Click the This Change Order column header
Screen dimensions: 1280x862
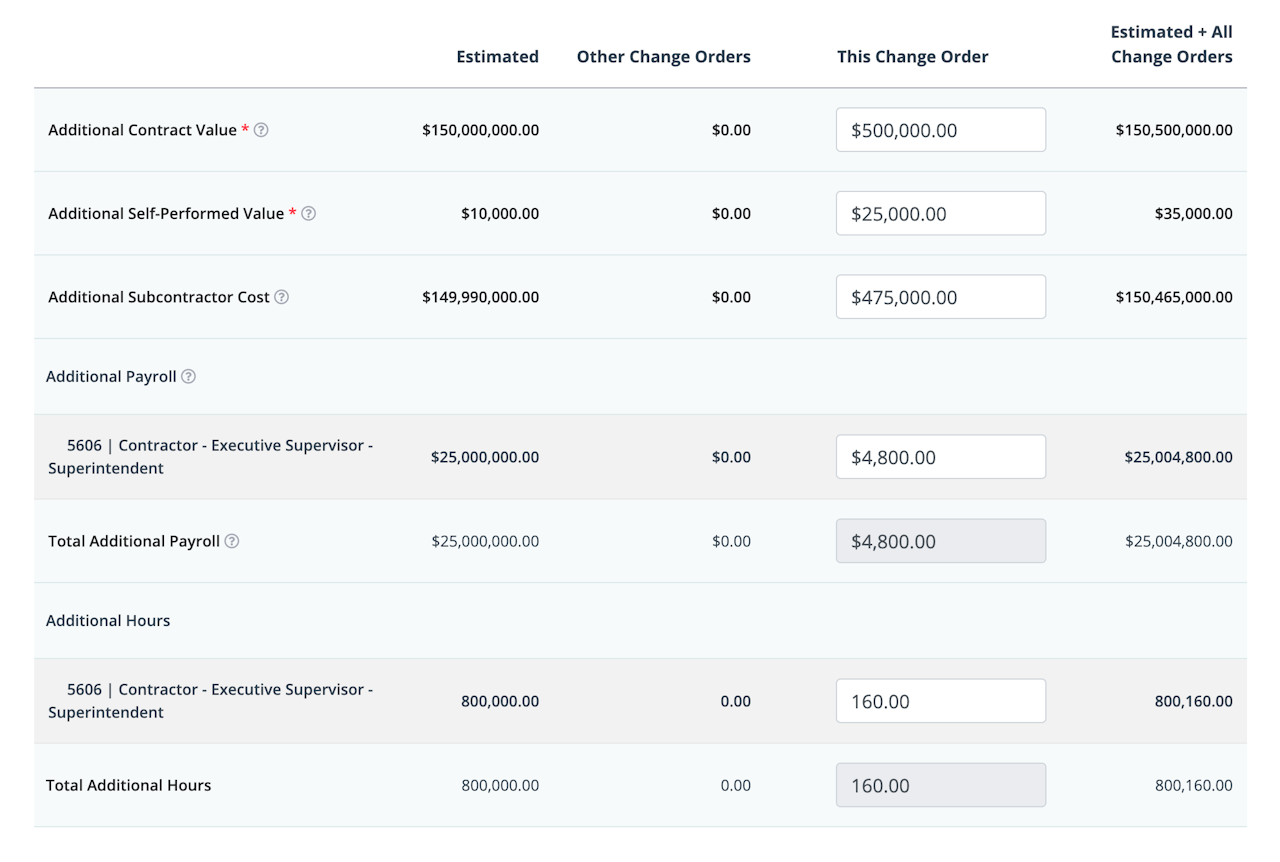912,57
